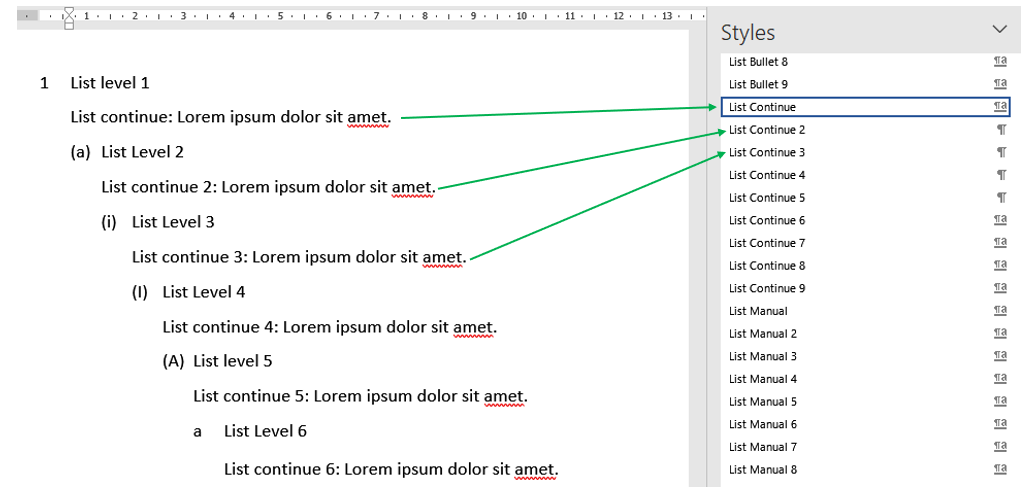Click linked-style icon beside List Bullet 9
Screen dimensions: 1028x491
[1000, 84]
